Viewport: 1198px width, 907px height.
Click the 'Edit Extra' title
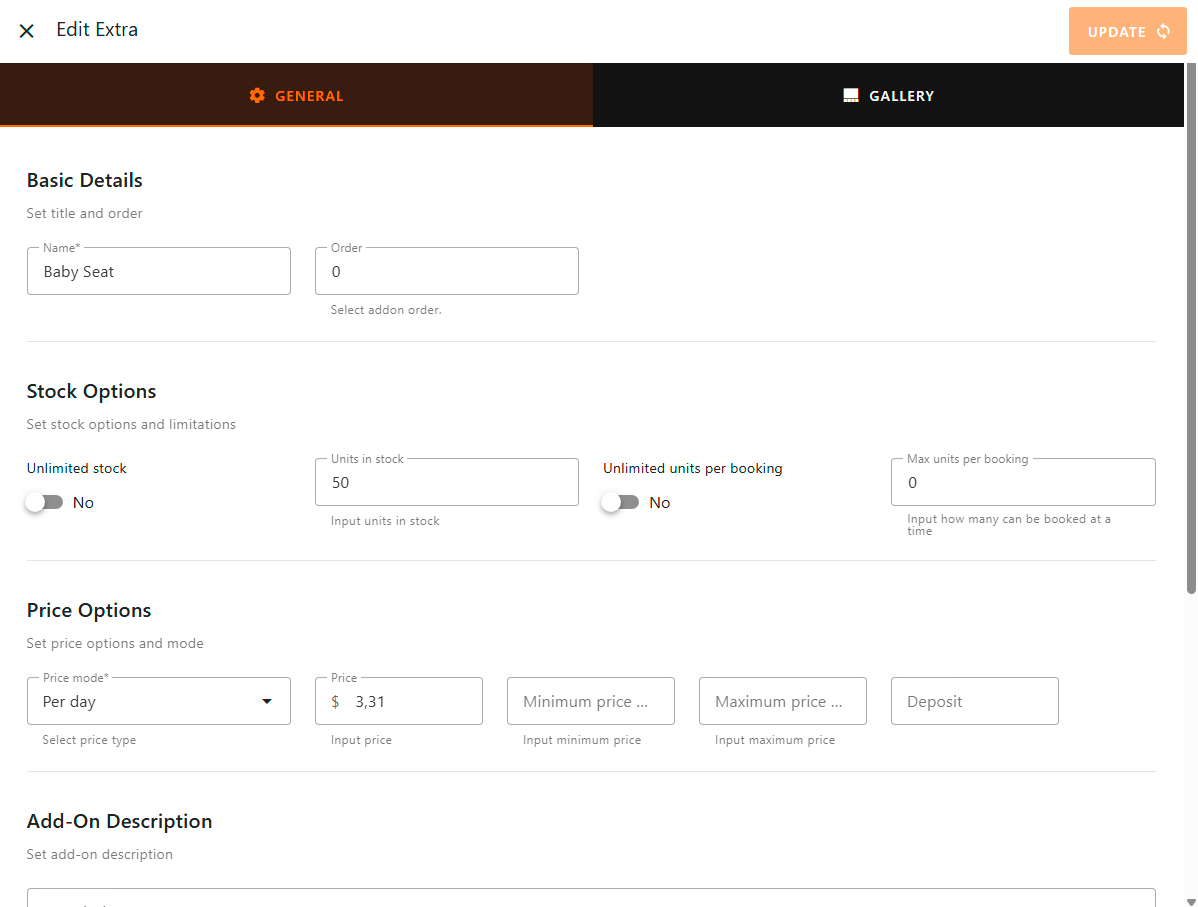[97, 30]
